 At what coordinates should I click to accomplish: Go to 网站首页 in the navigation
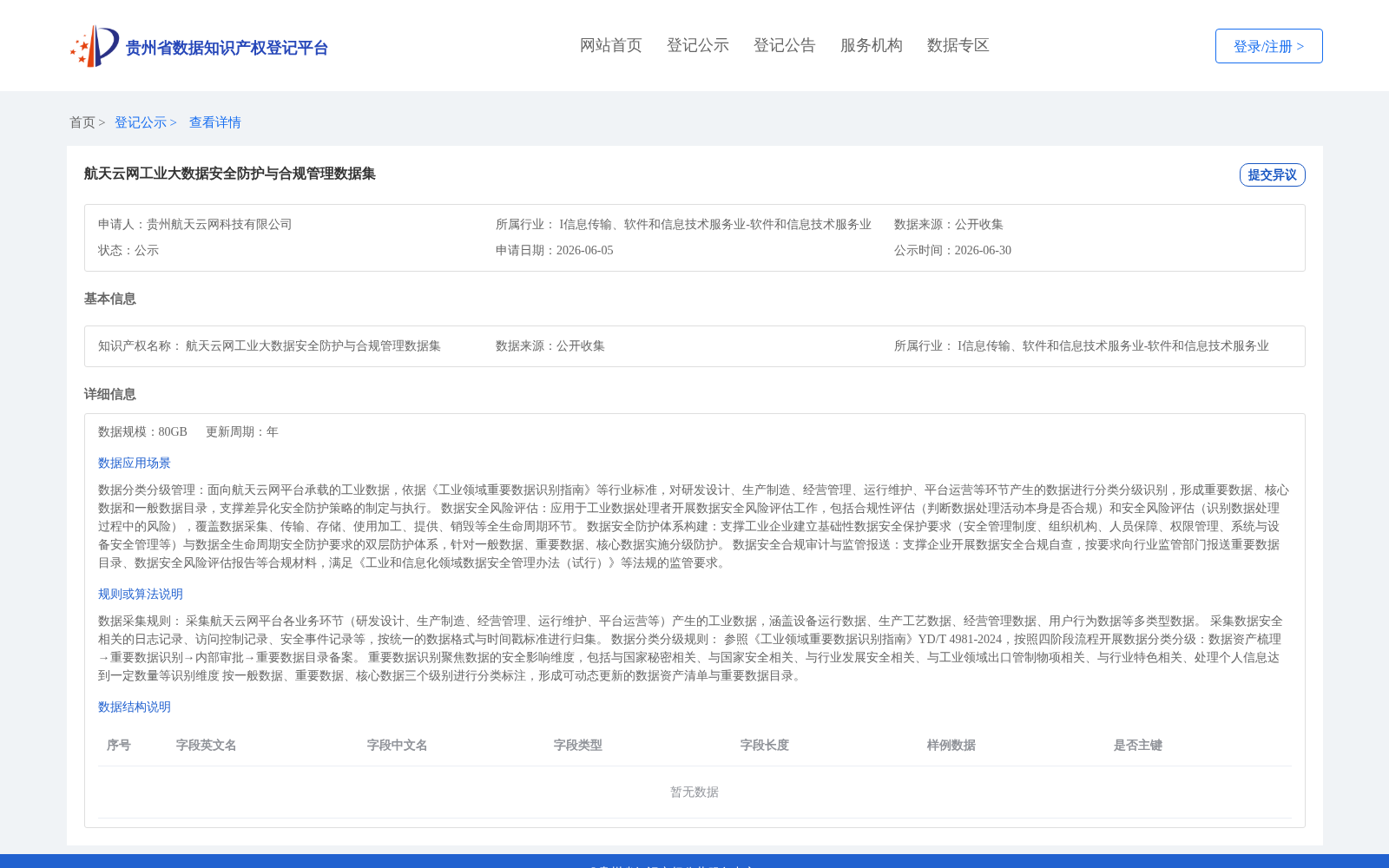611,45
